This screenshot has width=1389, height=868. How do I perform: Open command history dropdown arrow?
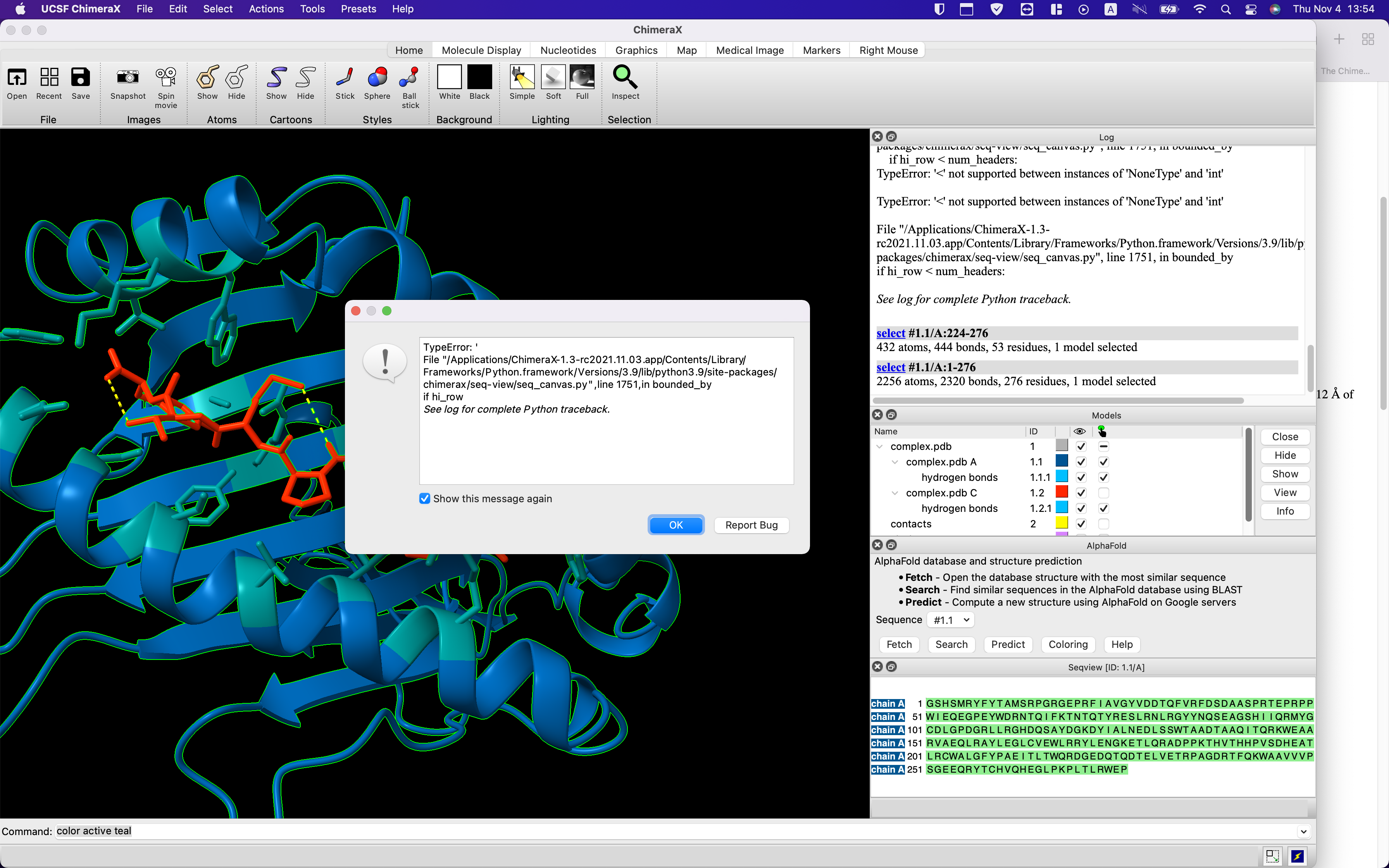pyautogui.click(x=1303, y=831)
